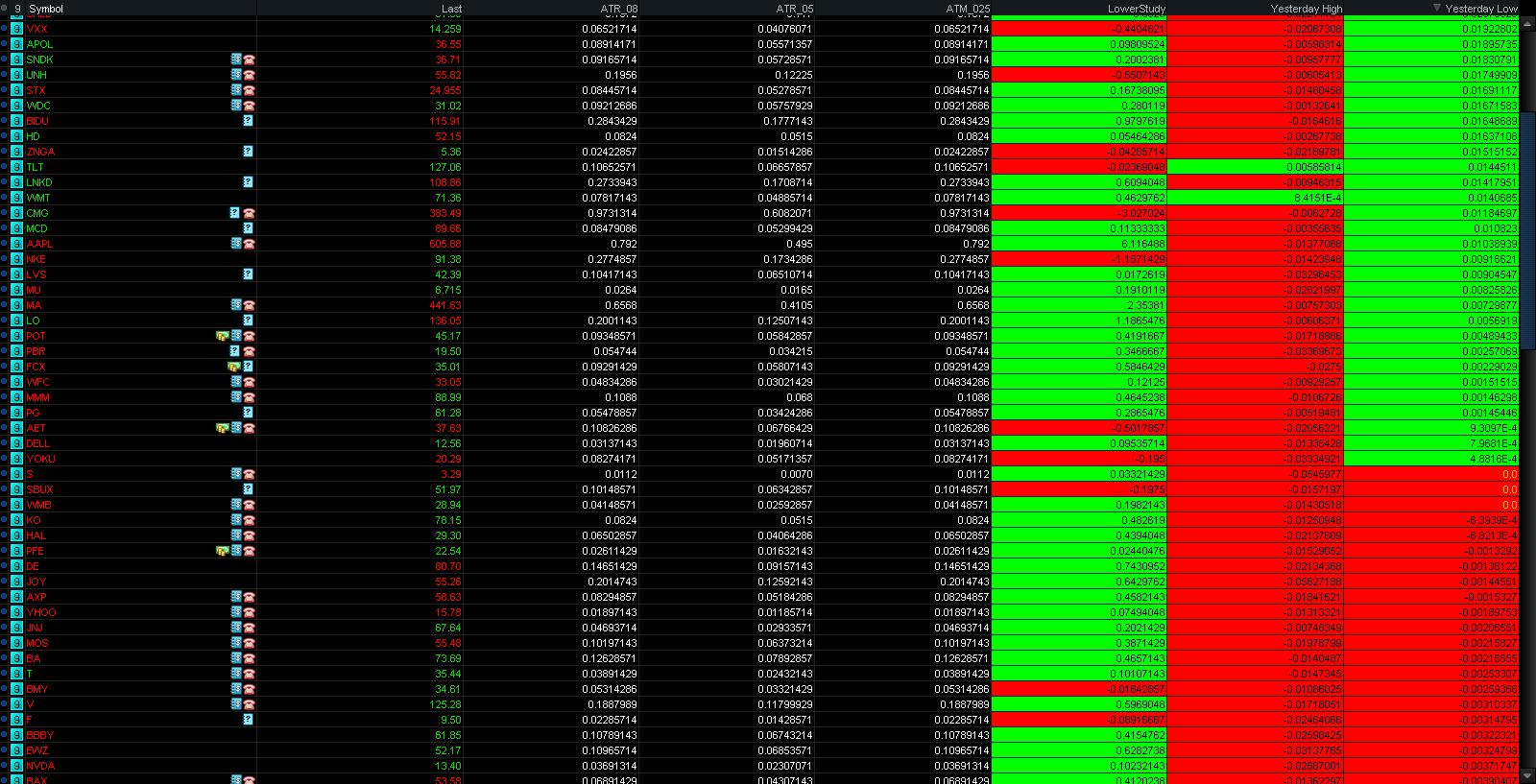Click the earnings notebook icon in the UNH row
Image resolution: width=1536 pixels, height=784 pixels.
coord(236,75)
